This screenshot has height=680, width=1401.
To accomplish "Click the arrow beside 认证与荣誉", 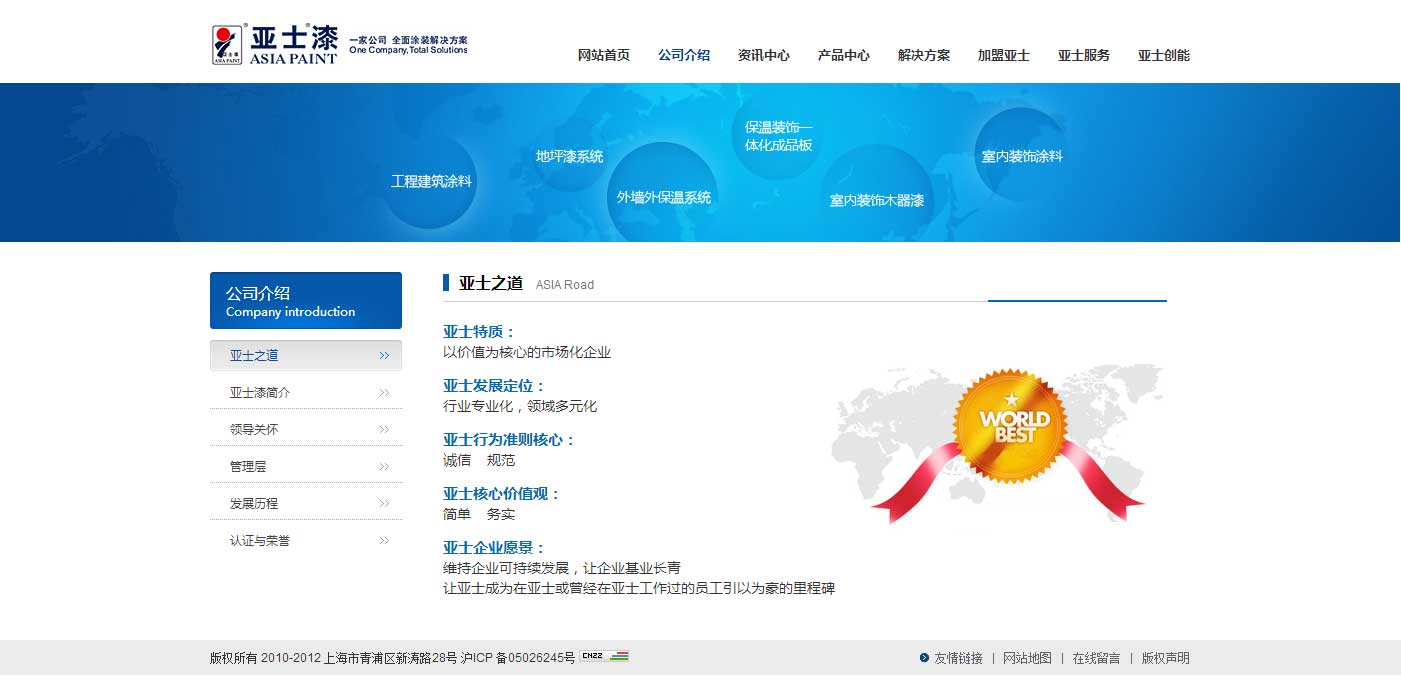I will tap(384, 541).
